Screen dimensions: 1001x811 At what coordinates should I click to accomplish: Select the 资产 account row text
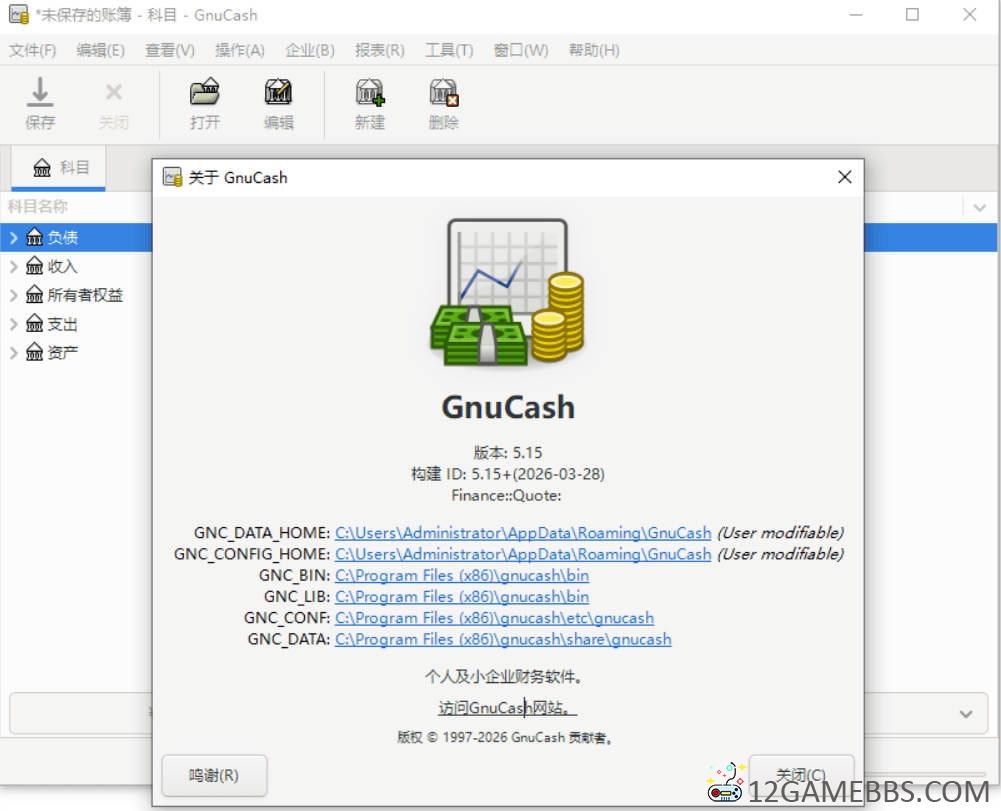(63, 352)
